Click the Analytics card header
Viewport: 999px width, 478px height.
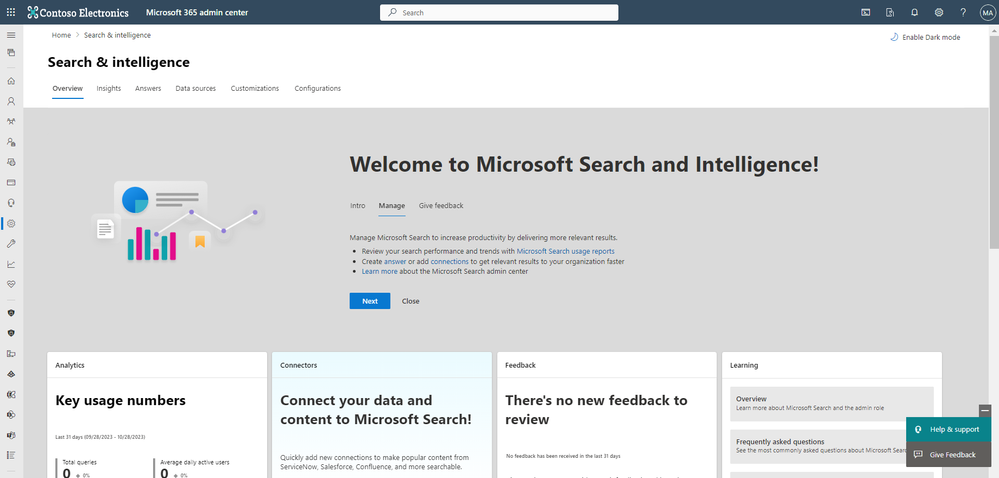(x=157, y=365)
